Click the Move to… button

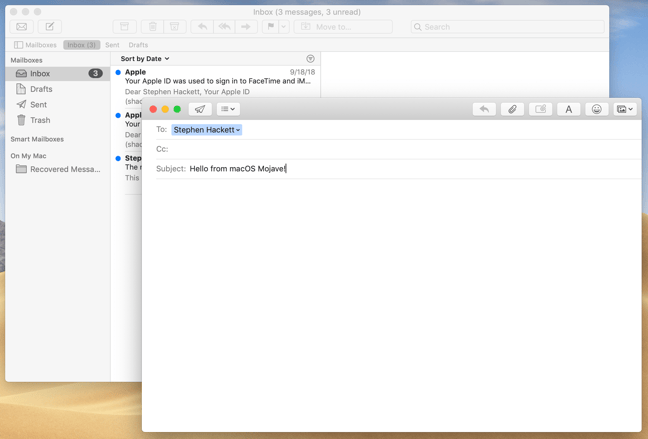(x=343, y=27)
